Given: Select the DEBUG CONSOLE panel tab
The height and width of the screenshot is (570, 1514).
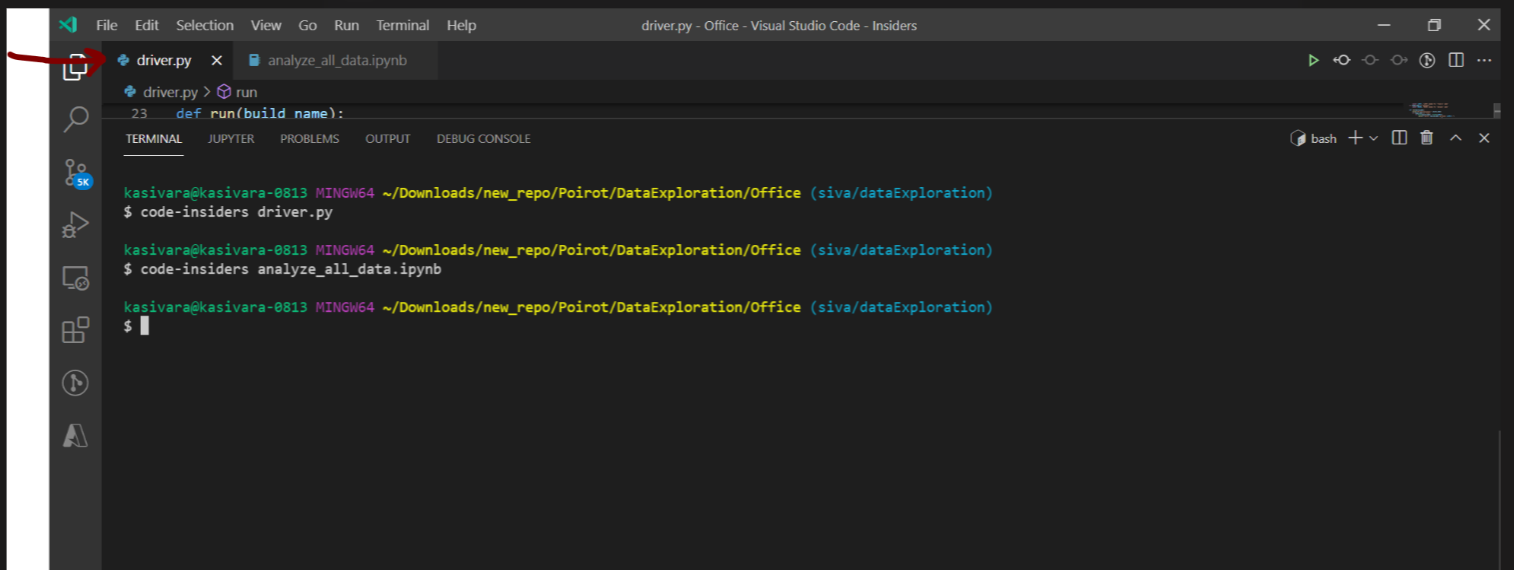Looking at the screenshot, I should coord(484,139).
